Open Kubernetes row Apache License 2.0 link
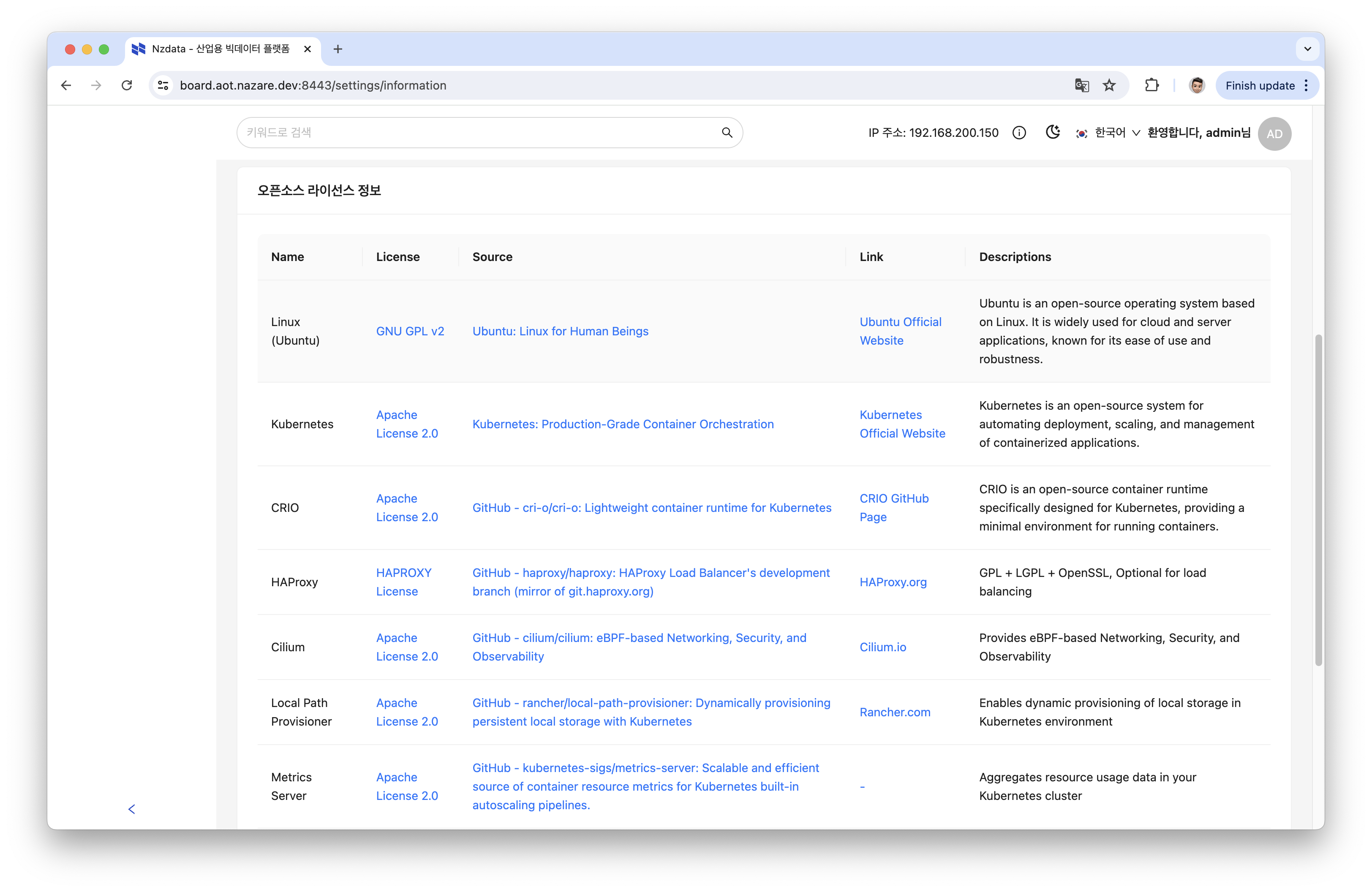The image size is (1372, 892). click(x=407, y=424)
